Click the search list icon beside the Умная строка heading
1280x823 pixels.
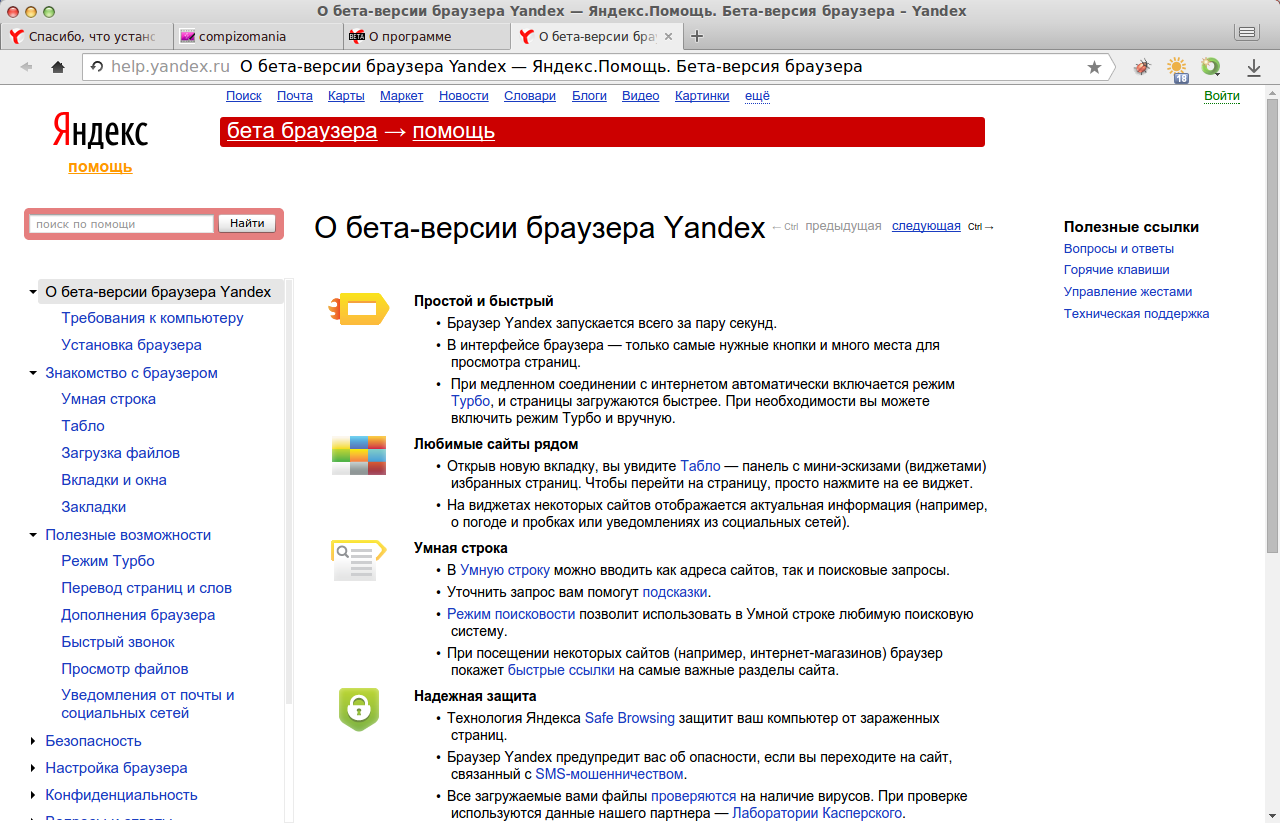[x=358, y=560]
